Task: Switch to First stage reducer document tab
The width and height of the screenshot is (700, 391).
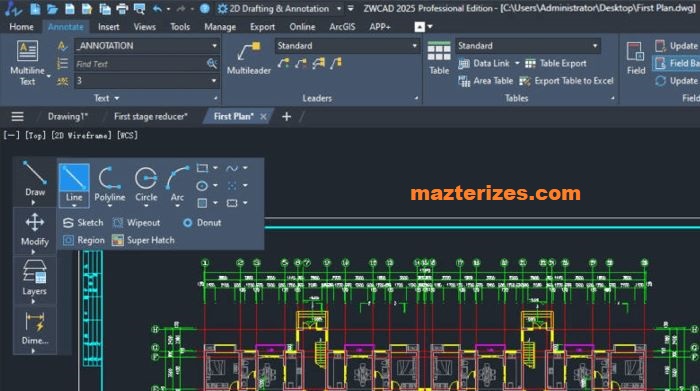Action: tap(150, 116)
